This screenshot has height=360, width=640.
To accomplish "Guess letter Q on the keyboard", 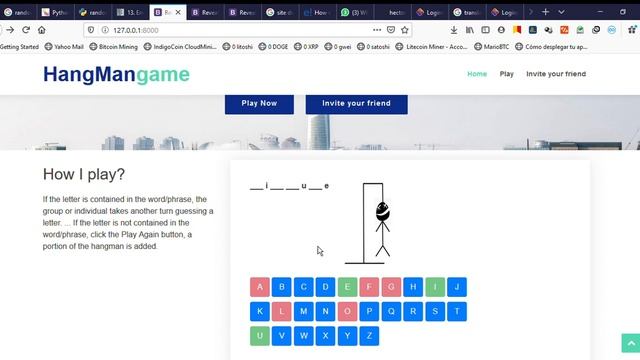I will click(391, 311).
